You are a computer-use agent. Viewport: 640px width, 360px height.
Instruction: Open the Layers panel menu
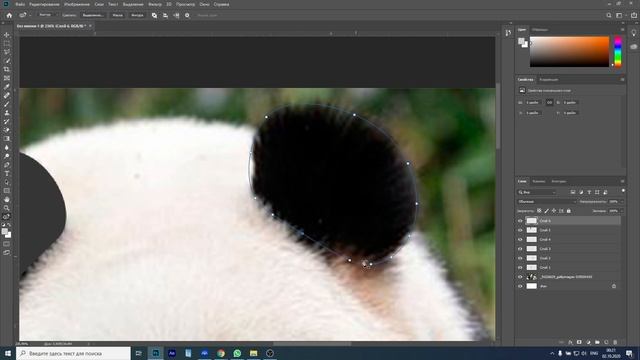coord(622,181)
